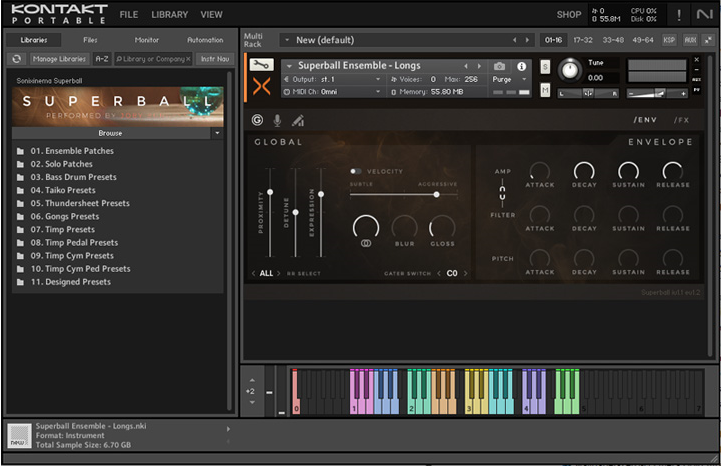Click the AMP Attack knob
Screen dimensions: 721x466
(x=539, y=171)
